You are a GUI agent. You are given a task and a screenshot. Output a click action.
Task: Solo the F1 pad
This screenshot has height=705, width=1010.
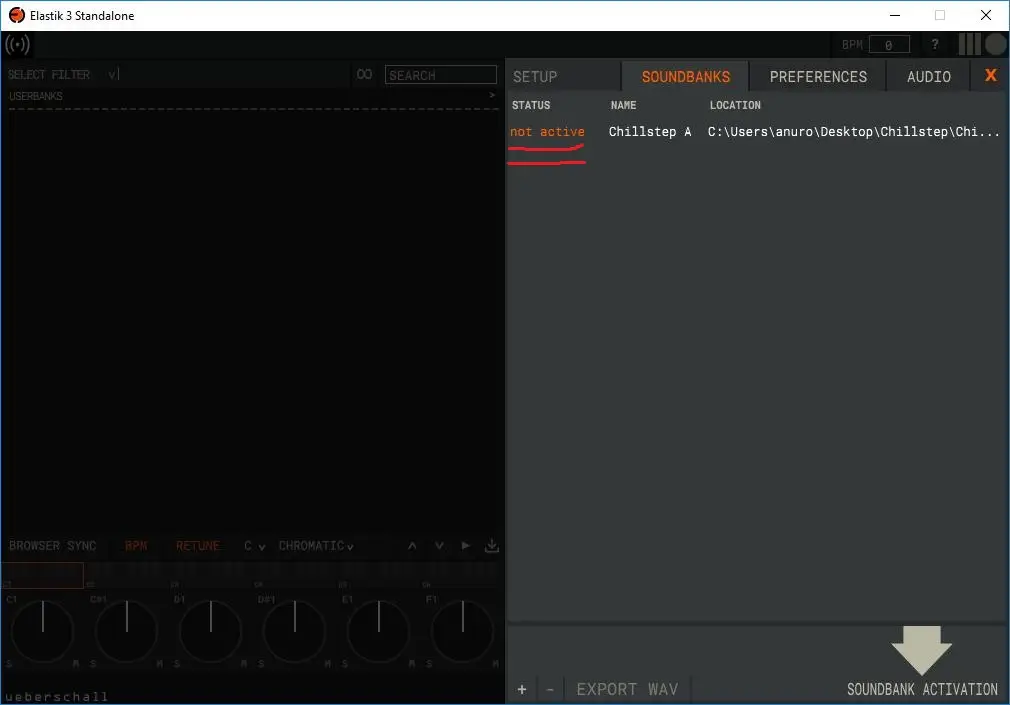click(429, 664)
